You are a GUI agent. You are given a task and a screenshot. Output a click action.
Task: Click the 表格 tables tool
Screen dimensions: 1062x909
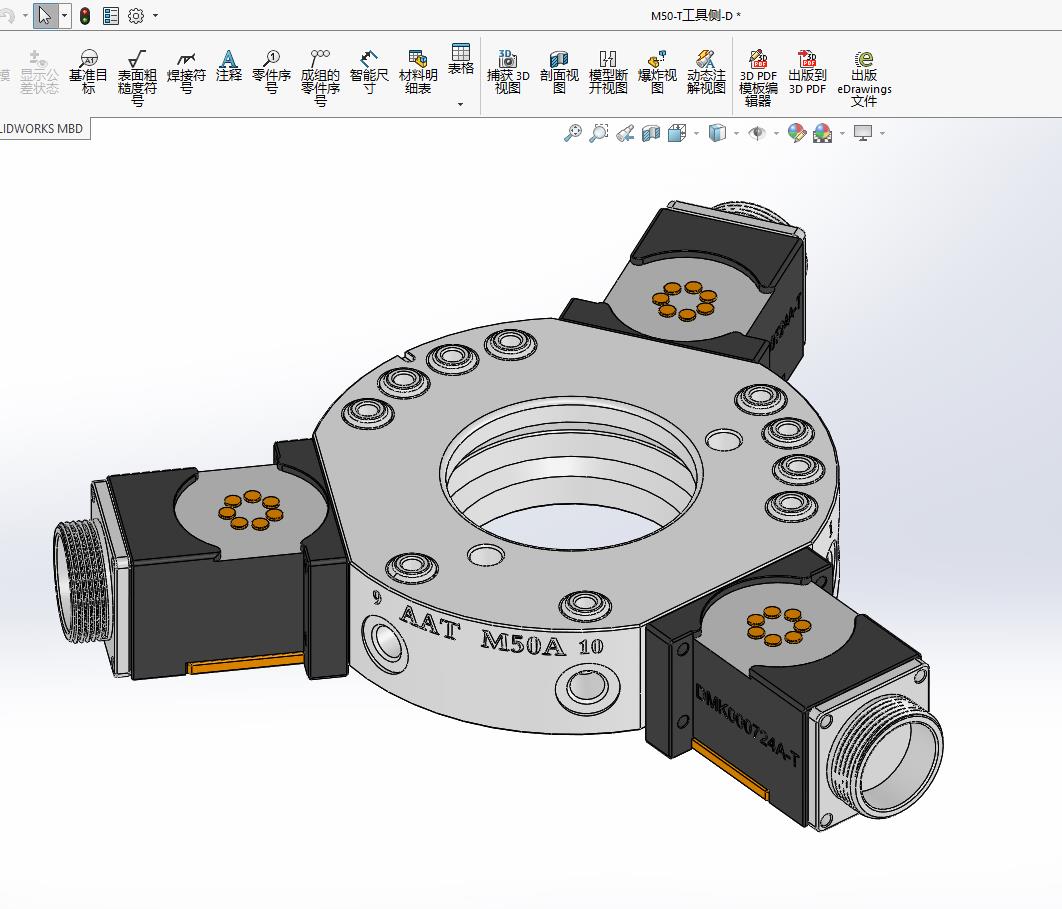(461, 59)
